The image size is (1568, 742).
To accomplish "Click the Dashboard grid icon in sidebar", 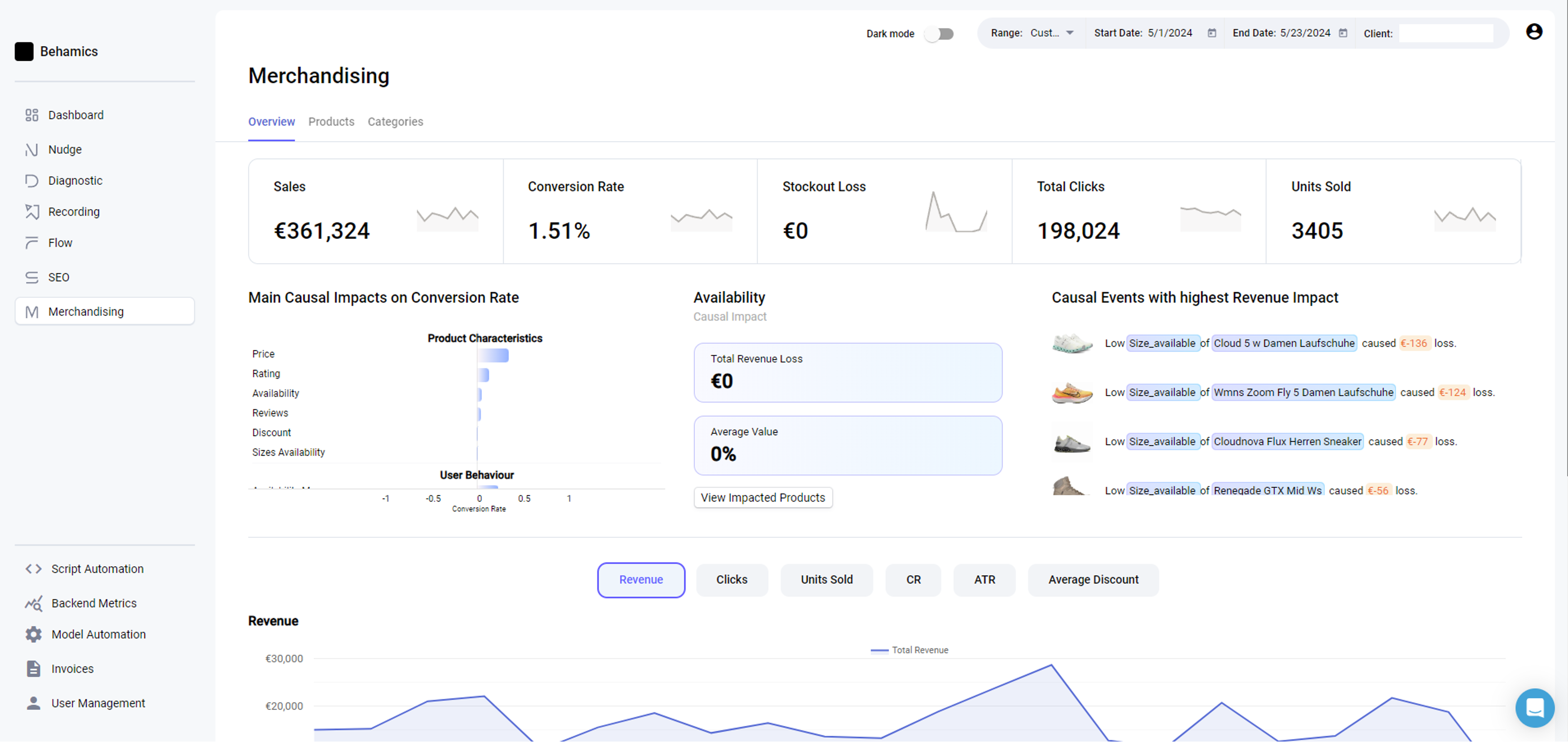I will (x=32, y=115).
